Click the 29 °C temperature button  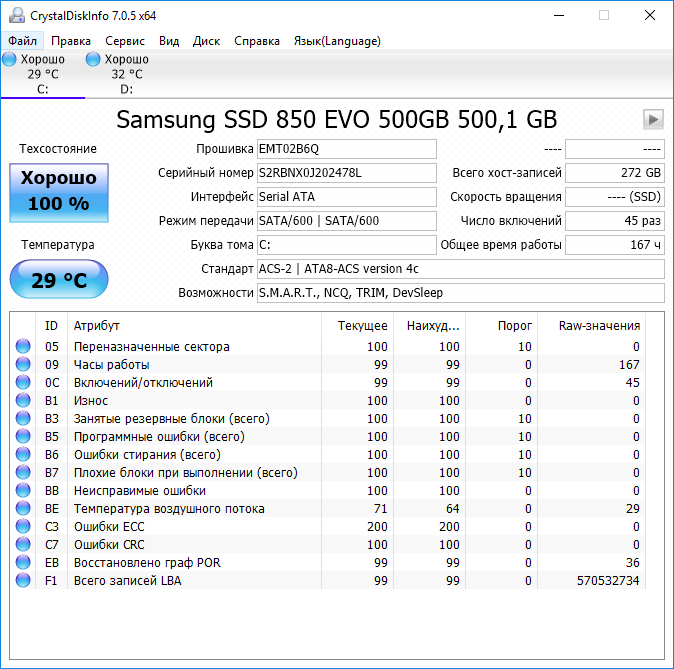pos(59,280)
